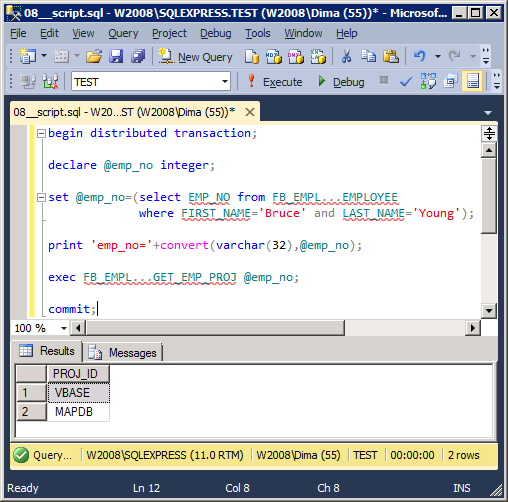Open the Query menu
Viewport: 508px width, 502px height.
[123, 33]
